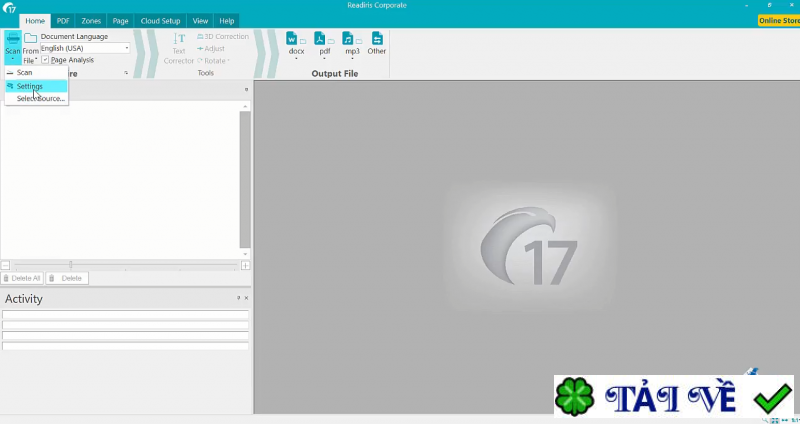The height and width of the screenshot is (424, 800).
Task: Switch to the Home tab
Action: [x=35, y=21]
